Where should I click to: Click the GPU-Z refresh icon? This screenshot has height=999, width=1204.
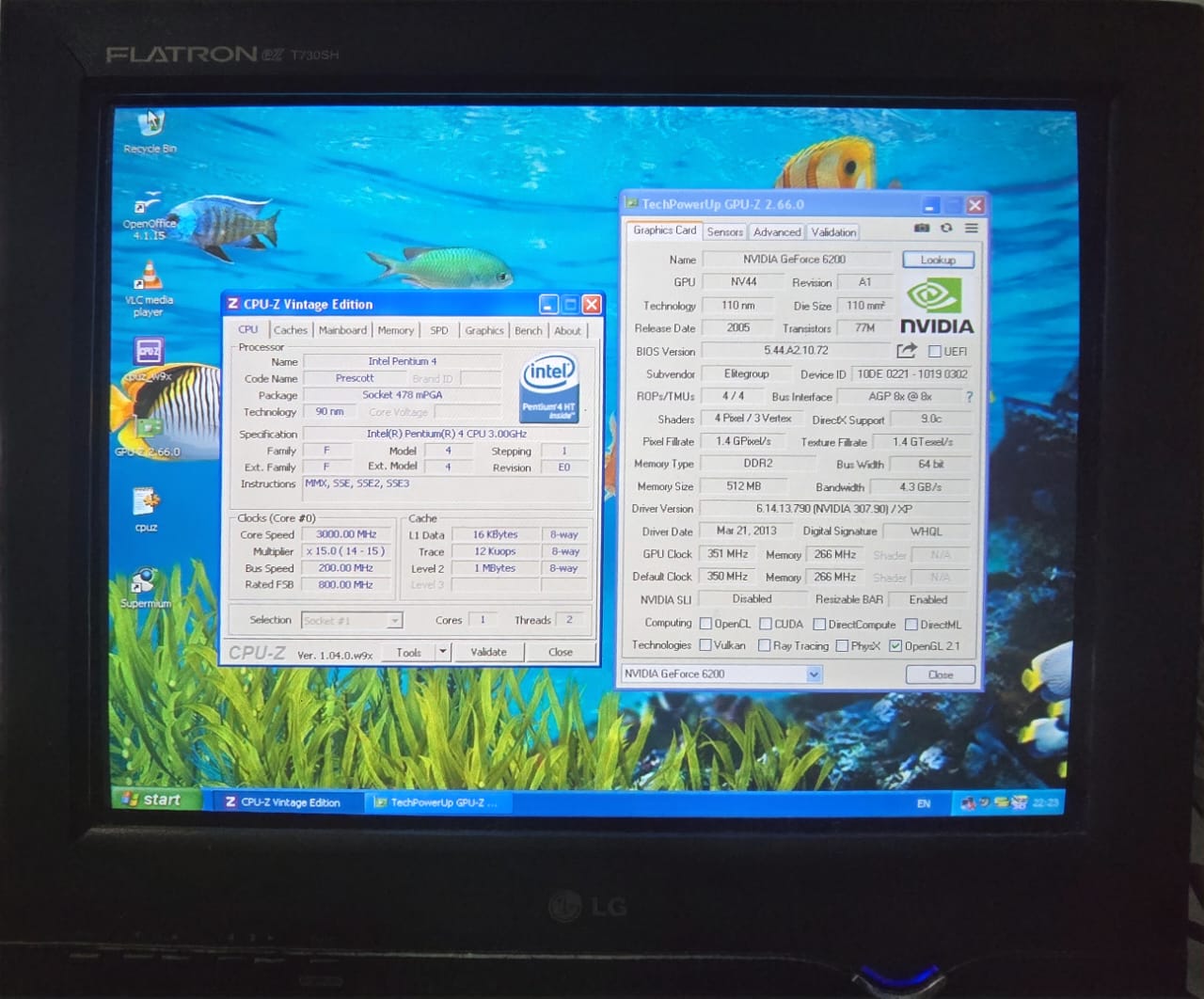point(946,229)
